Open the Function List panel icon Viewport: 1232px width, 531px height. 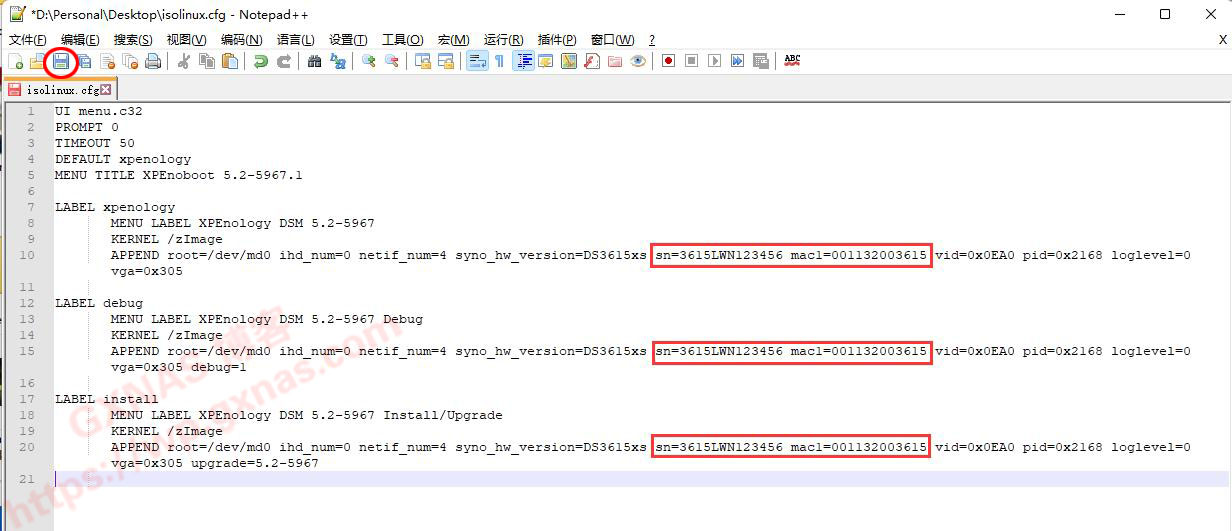592,61
